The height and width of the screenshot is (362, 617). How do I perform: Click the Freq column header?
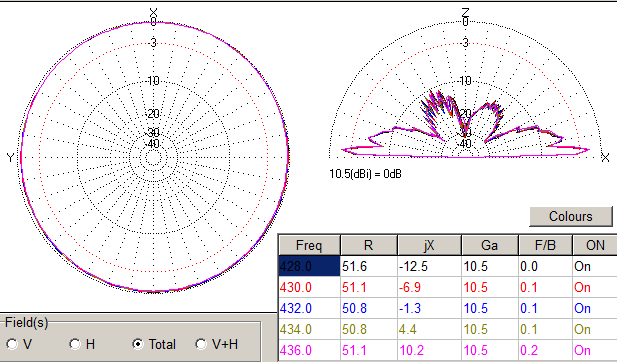click(x=309, y=246)
